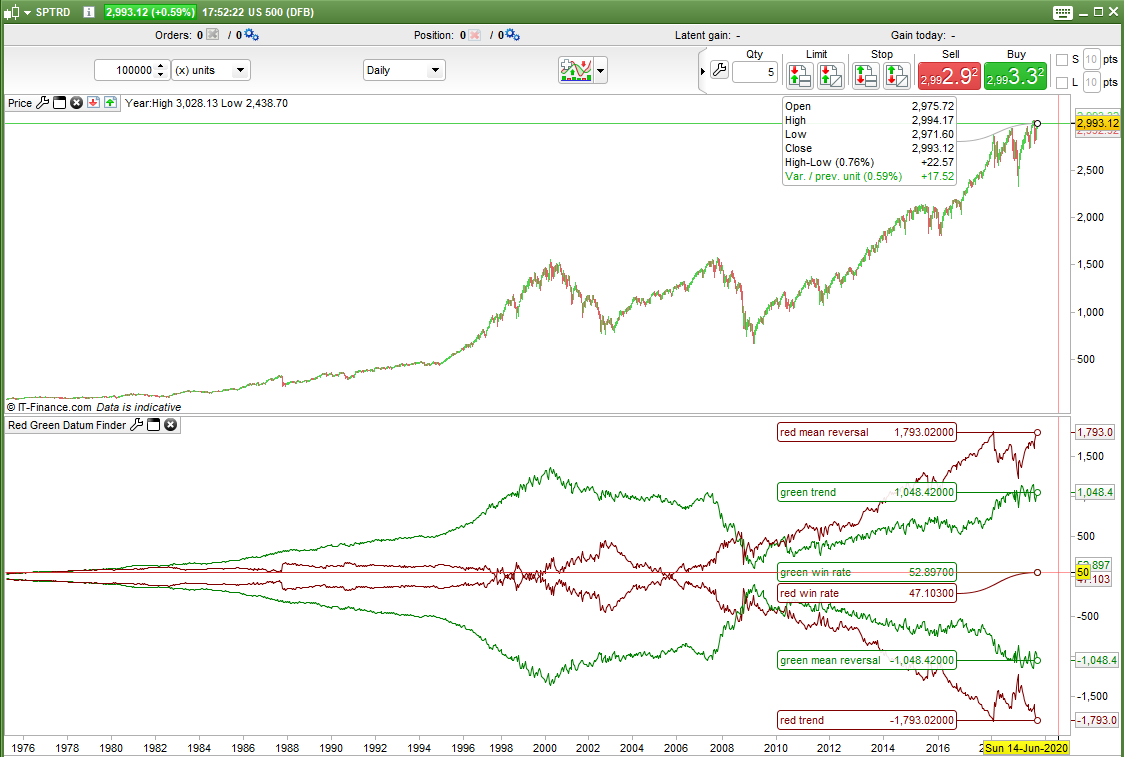
Task: Click the Close 2,993.12 row in data box
Action: [869, 148]
